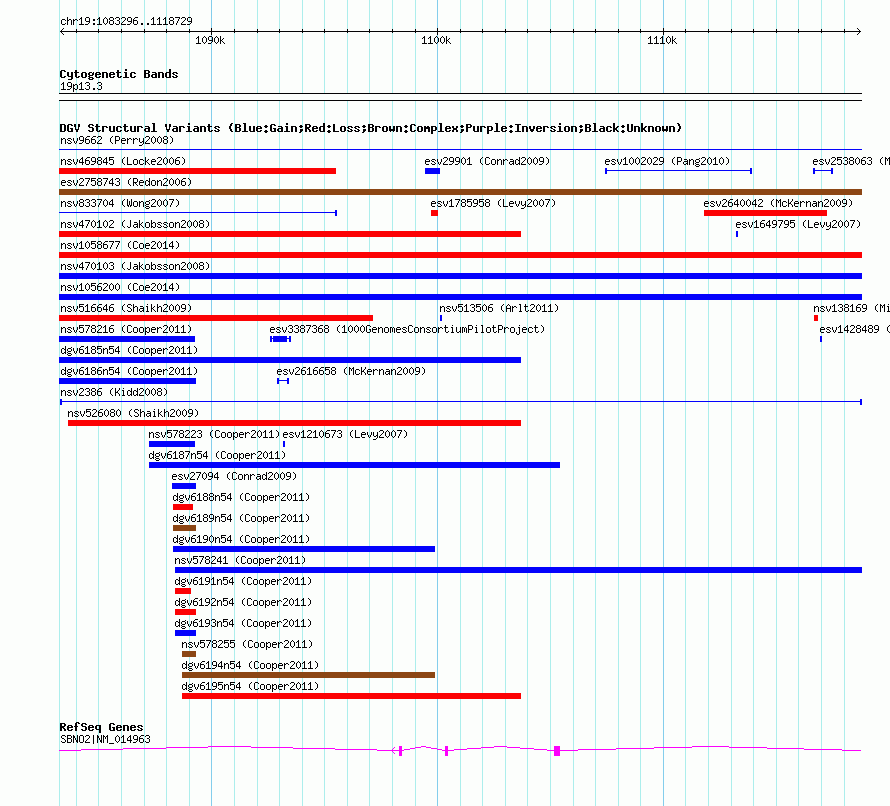
Task: Select esv27094 (Conrad2009) blue bar
Action: [x=184, y=486]
